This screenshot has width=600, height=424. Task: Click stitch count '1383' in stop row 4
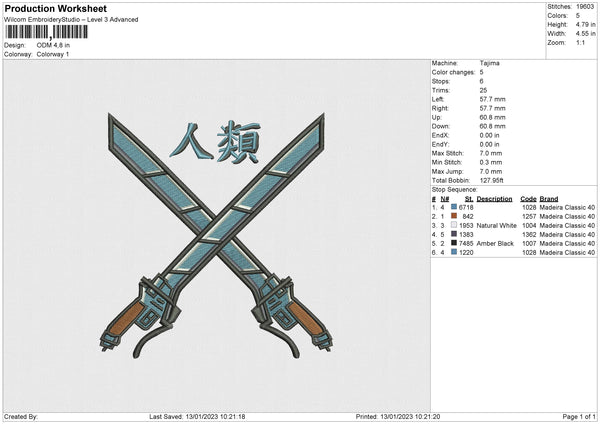(x=466, y=234)
